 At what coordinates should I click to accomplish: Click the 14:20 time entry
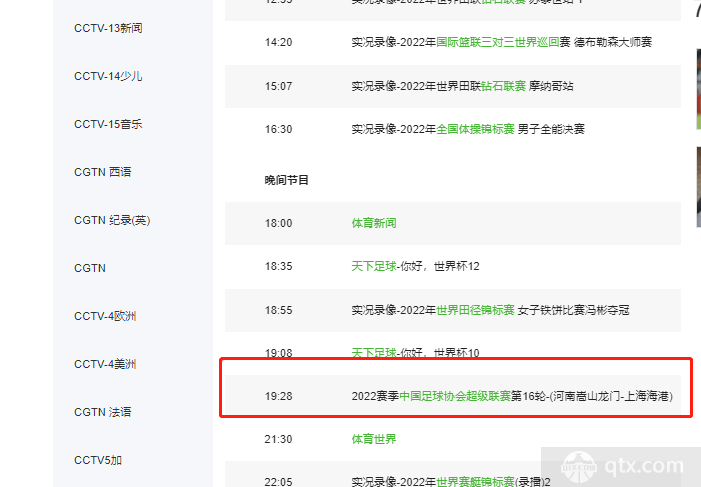279,42
